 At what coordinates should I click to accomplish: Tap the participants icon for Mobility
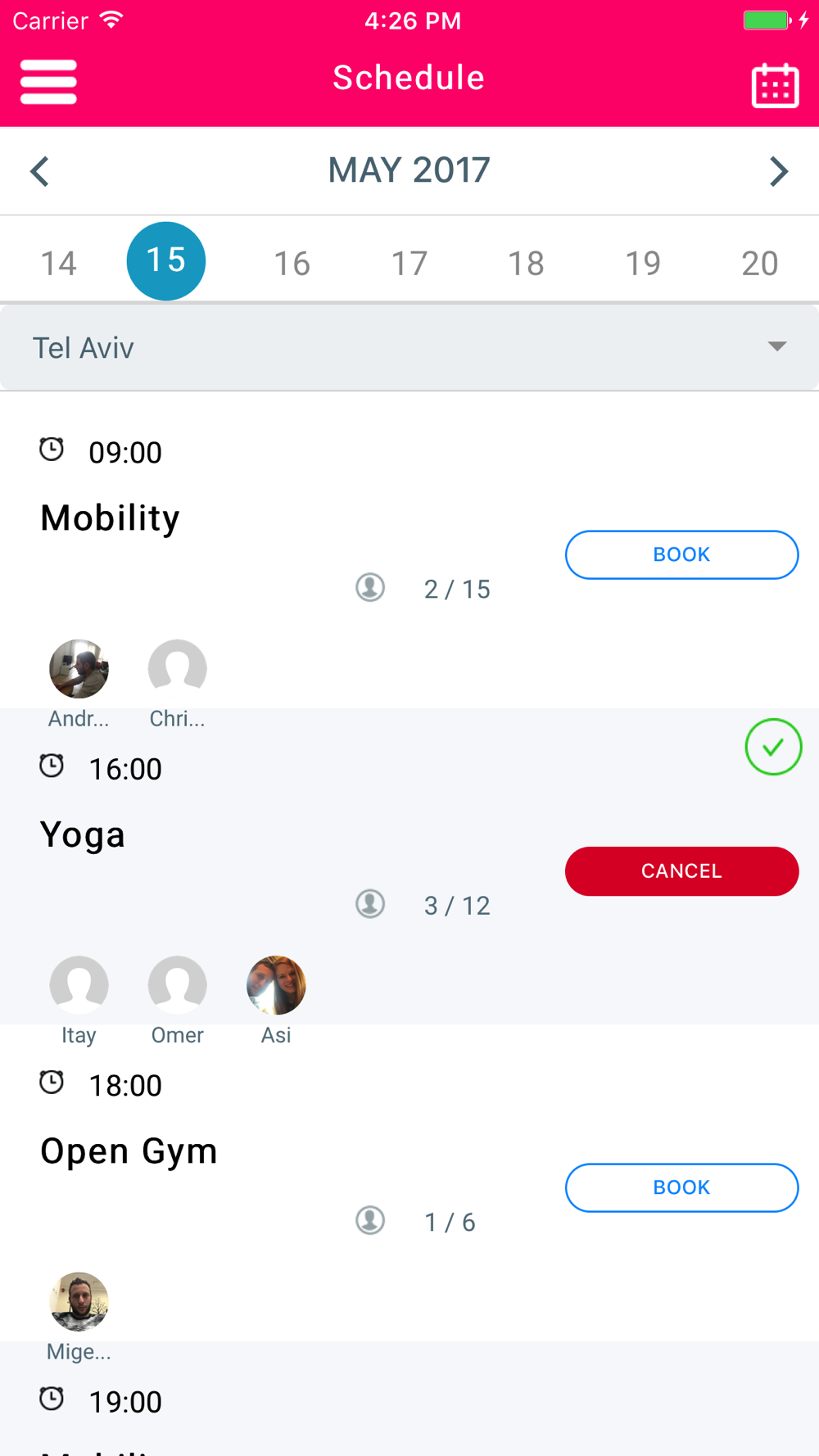370,587
